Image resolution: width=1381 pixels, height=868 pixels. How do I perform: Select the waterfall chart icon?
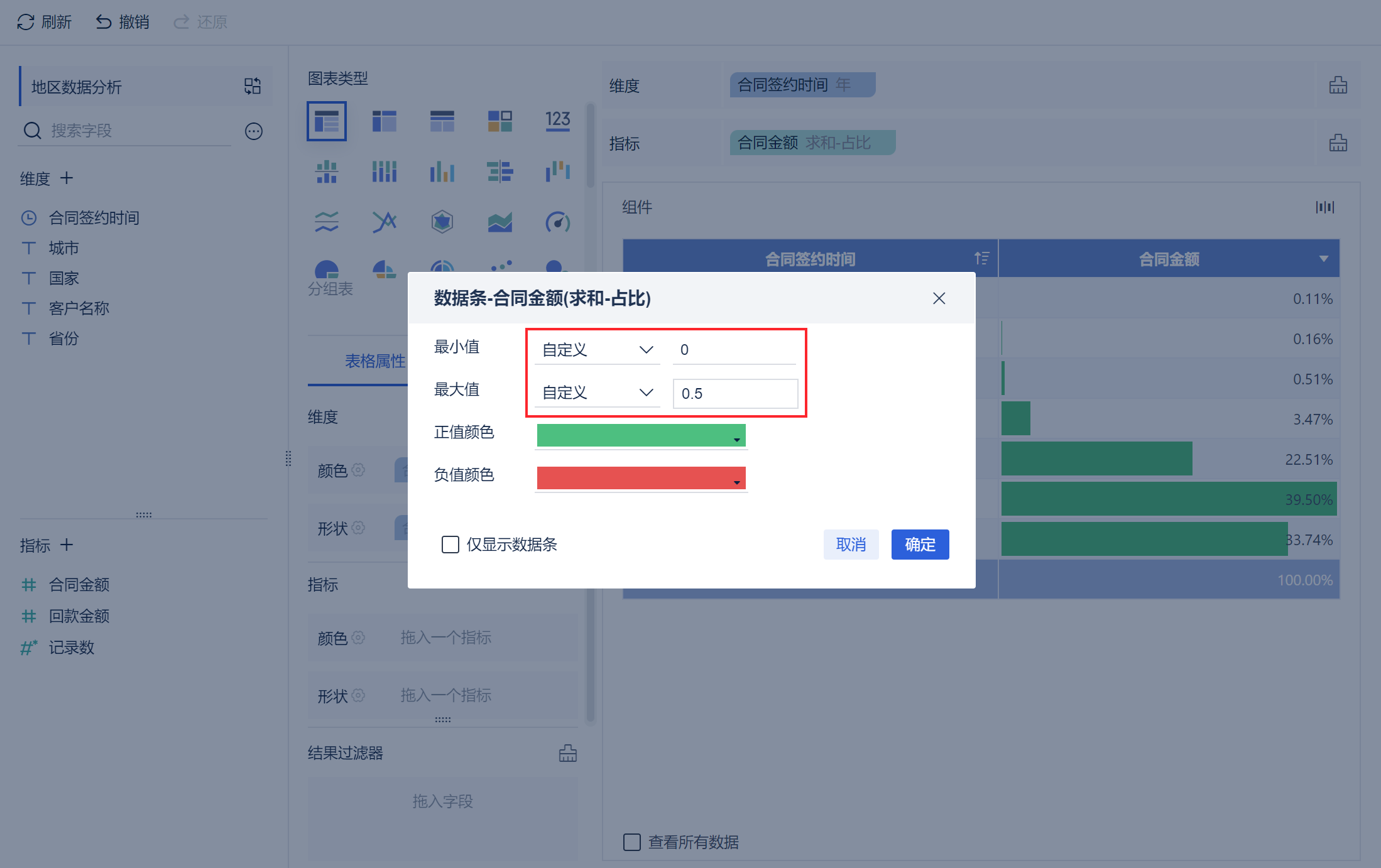pyautogui.click(x=558, y=171)
